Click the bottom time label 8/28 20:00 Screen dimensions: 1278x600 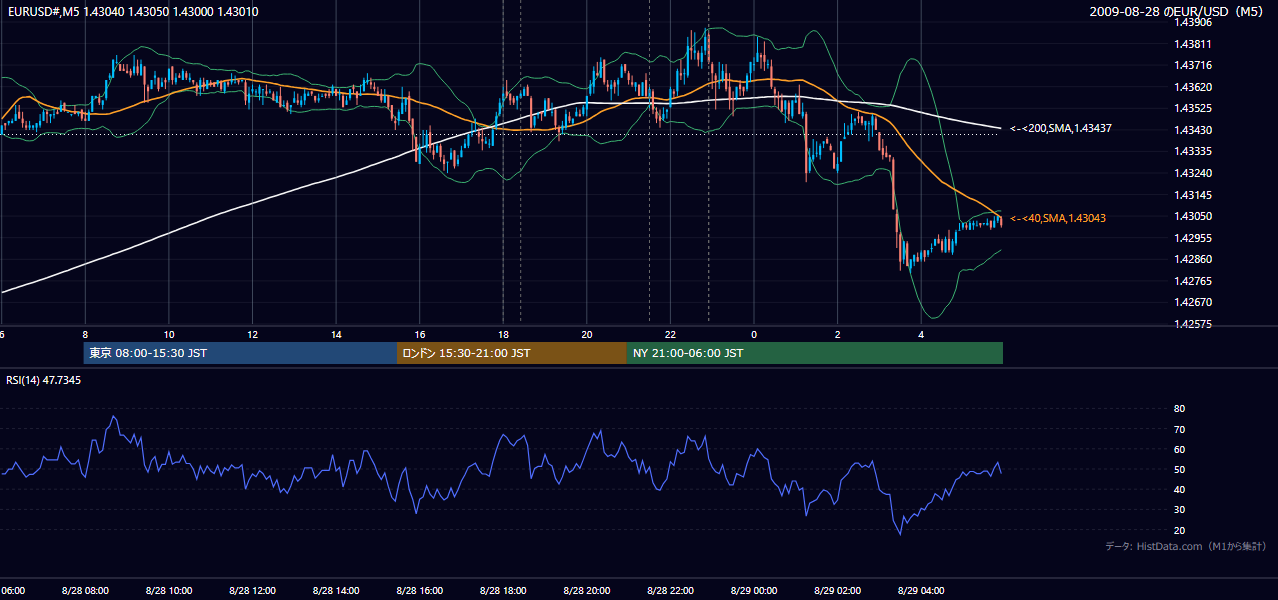586,590
